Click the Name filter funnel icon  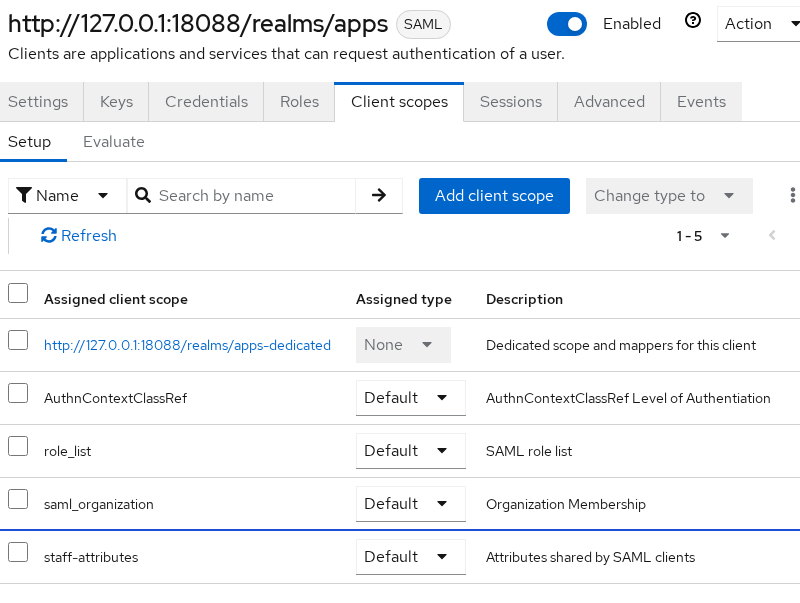pyautogui.click(x=24, y=195)
